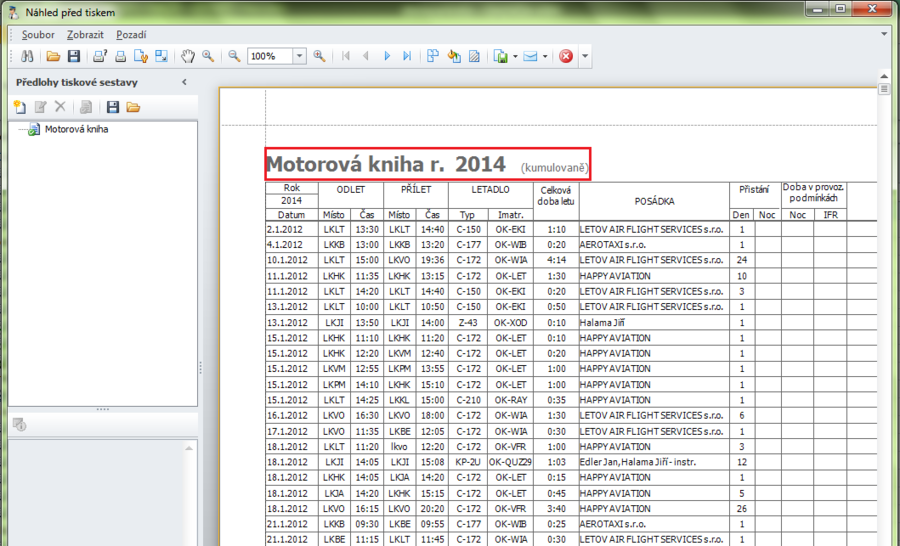Select Motorová kniha template in tree

pos(76,129)
